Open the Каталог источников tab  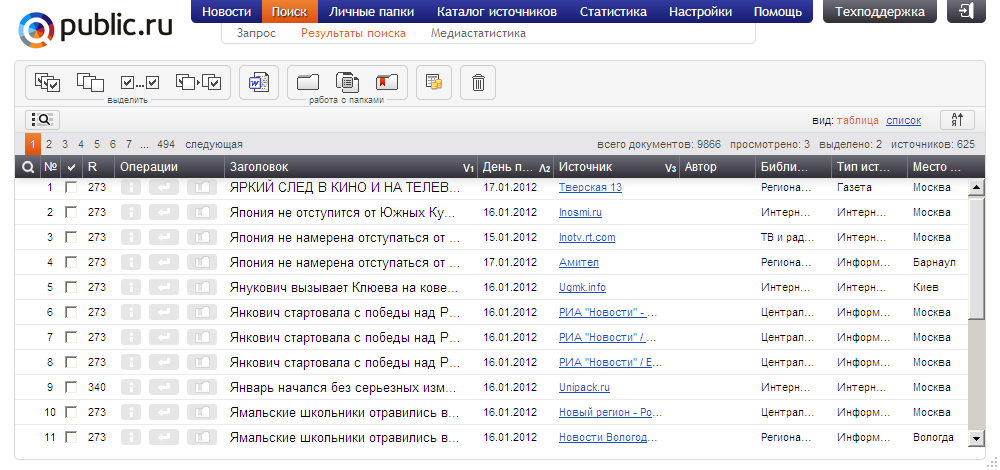(497, 11)
